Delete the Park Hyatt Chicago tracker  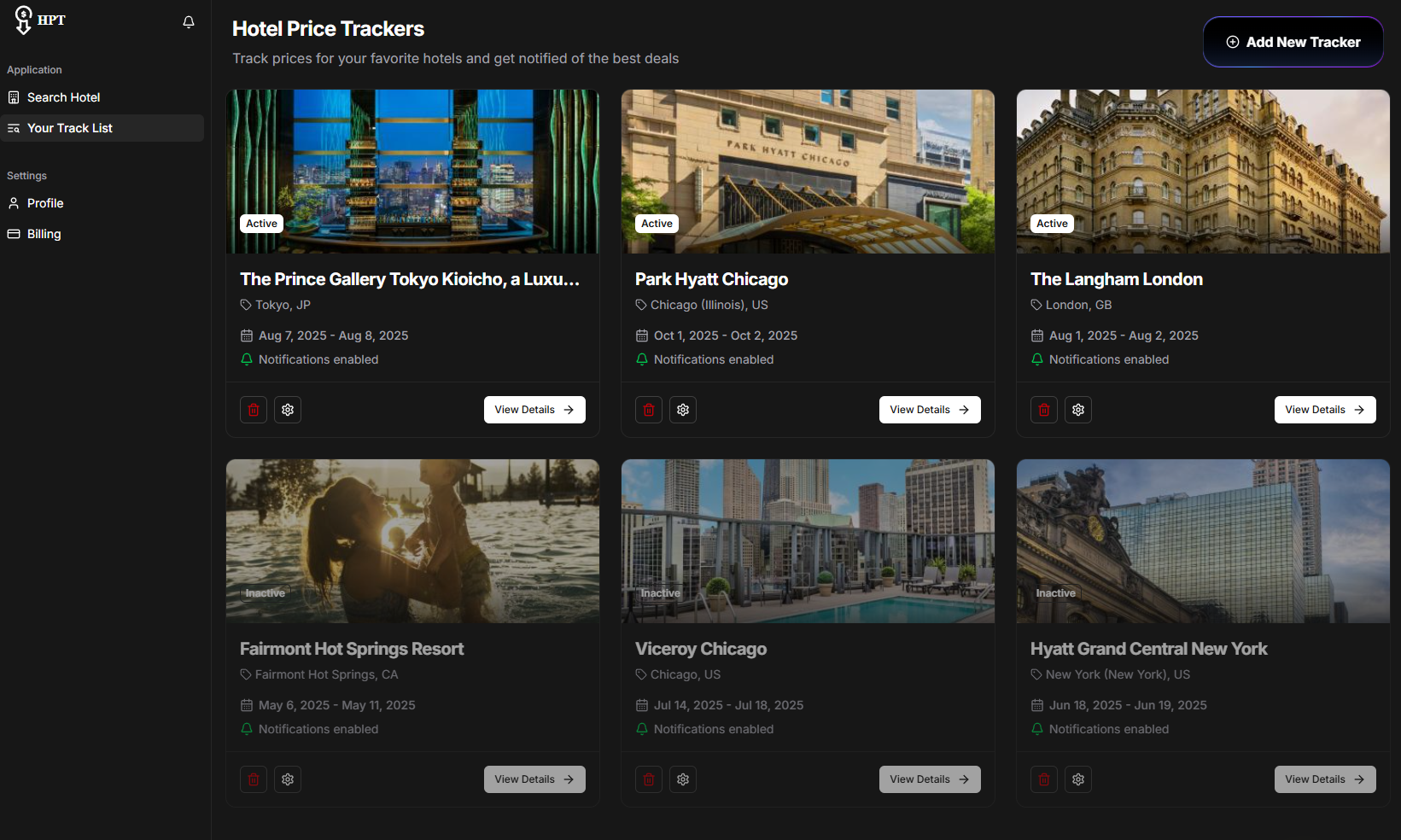[649, 410]
